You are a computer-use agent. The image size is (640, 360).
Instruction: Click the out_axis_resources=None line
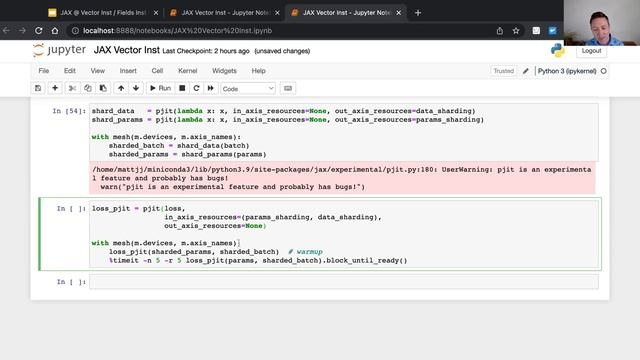click(x=215, y=226)
